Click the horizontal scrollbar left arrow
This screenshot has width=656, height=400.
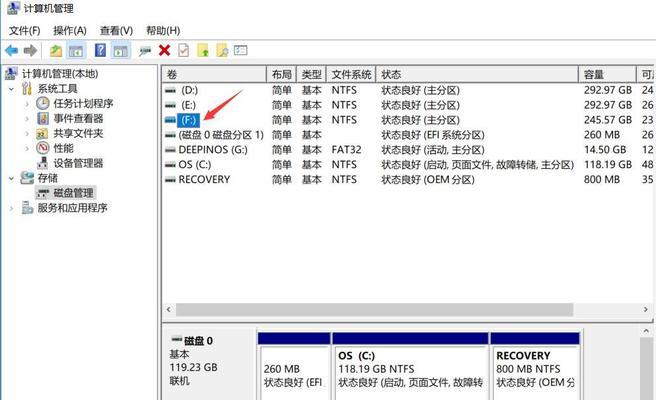[x=169, y=310]
